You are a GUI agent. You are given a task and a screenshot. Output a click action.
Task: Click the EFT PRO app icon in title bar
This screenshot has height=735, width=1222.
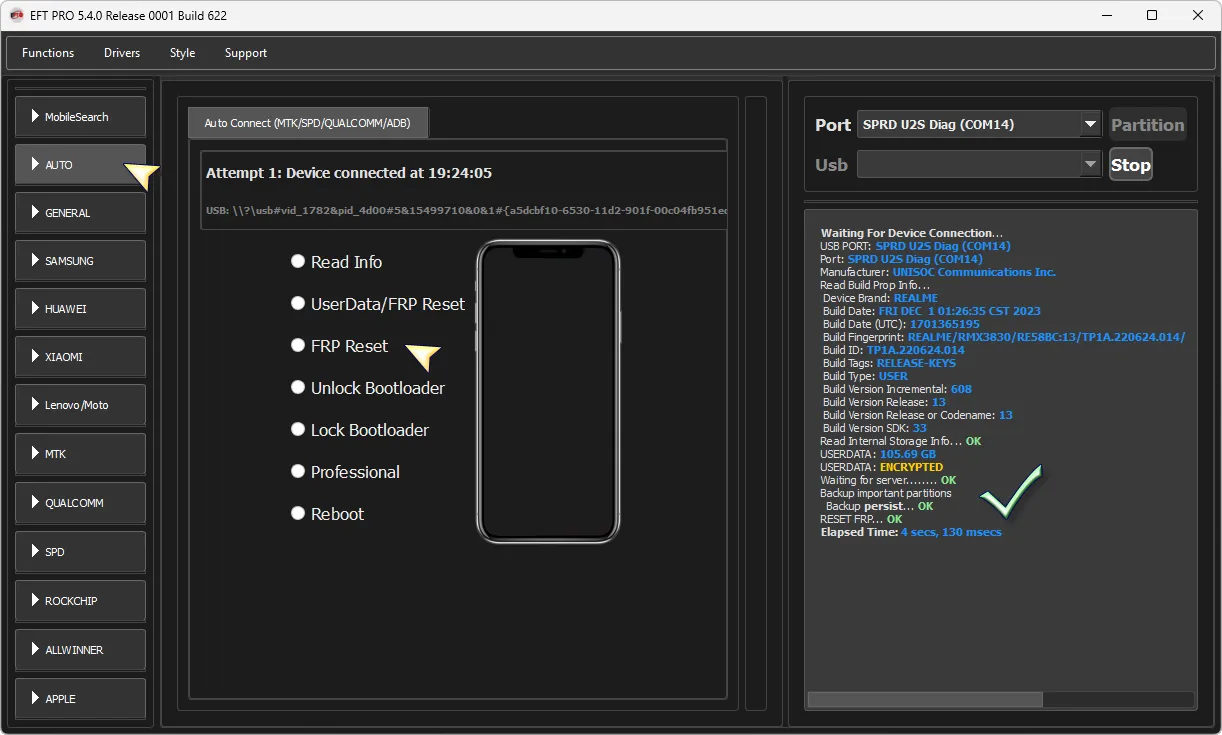pos(16,16)
